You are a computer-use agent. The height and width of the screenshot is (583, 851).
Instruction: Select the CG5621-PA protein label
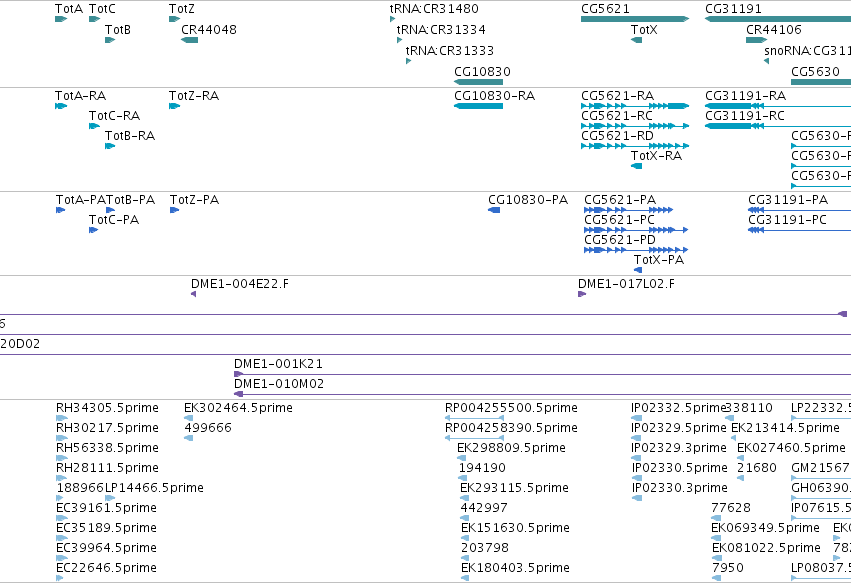pyautogui.click(x=620, y=200)
